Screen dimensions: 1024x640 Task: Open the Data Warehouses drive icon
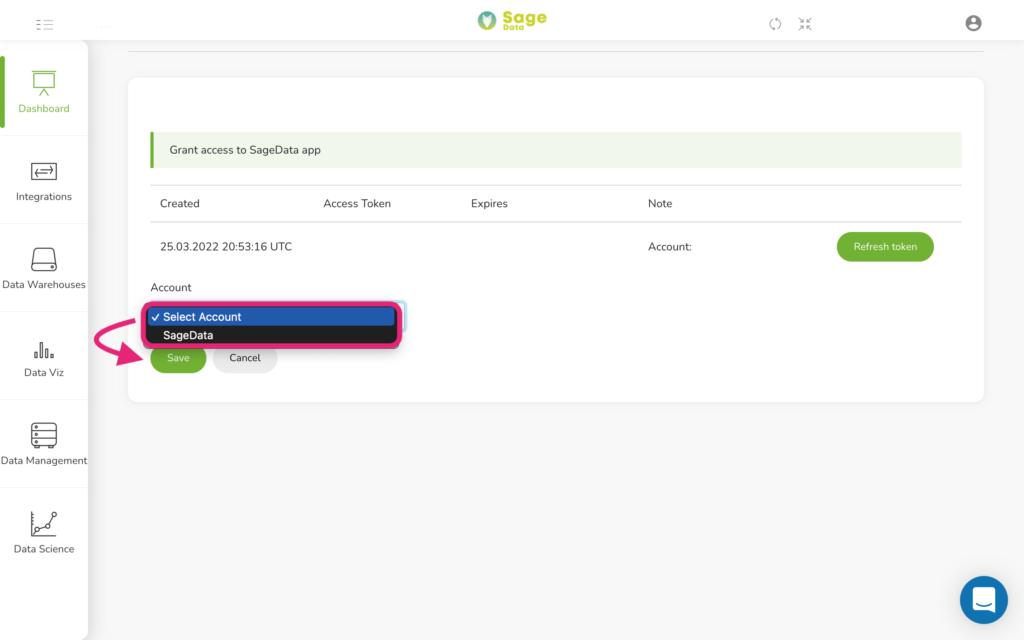click(44, 259)
